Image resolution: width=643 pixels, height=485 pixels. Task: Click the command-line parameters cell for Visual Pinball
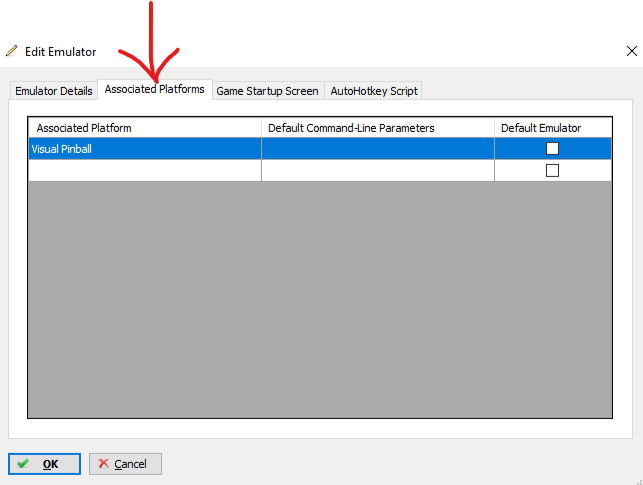(377, 149)
